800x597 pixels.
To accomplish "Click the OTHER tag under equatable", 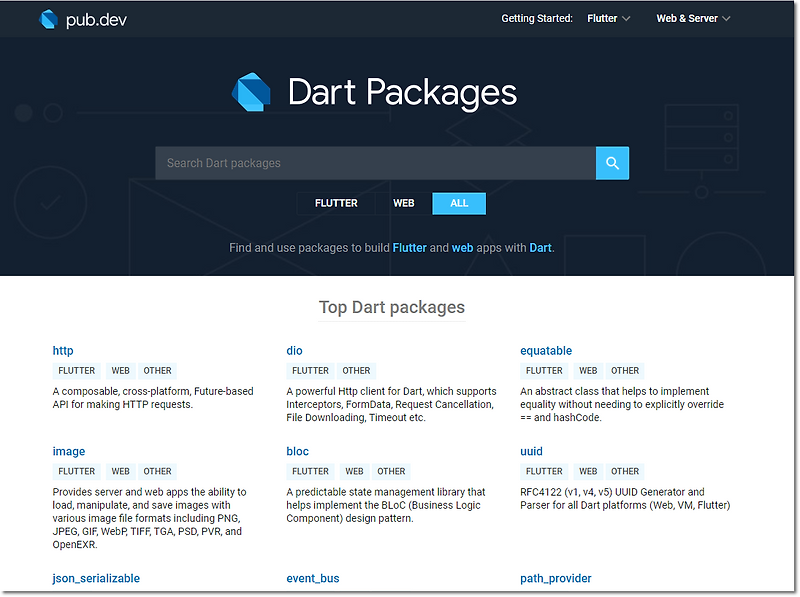I will tap(625, 370).
